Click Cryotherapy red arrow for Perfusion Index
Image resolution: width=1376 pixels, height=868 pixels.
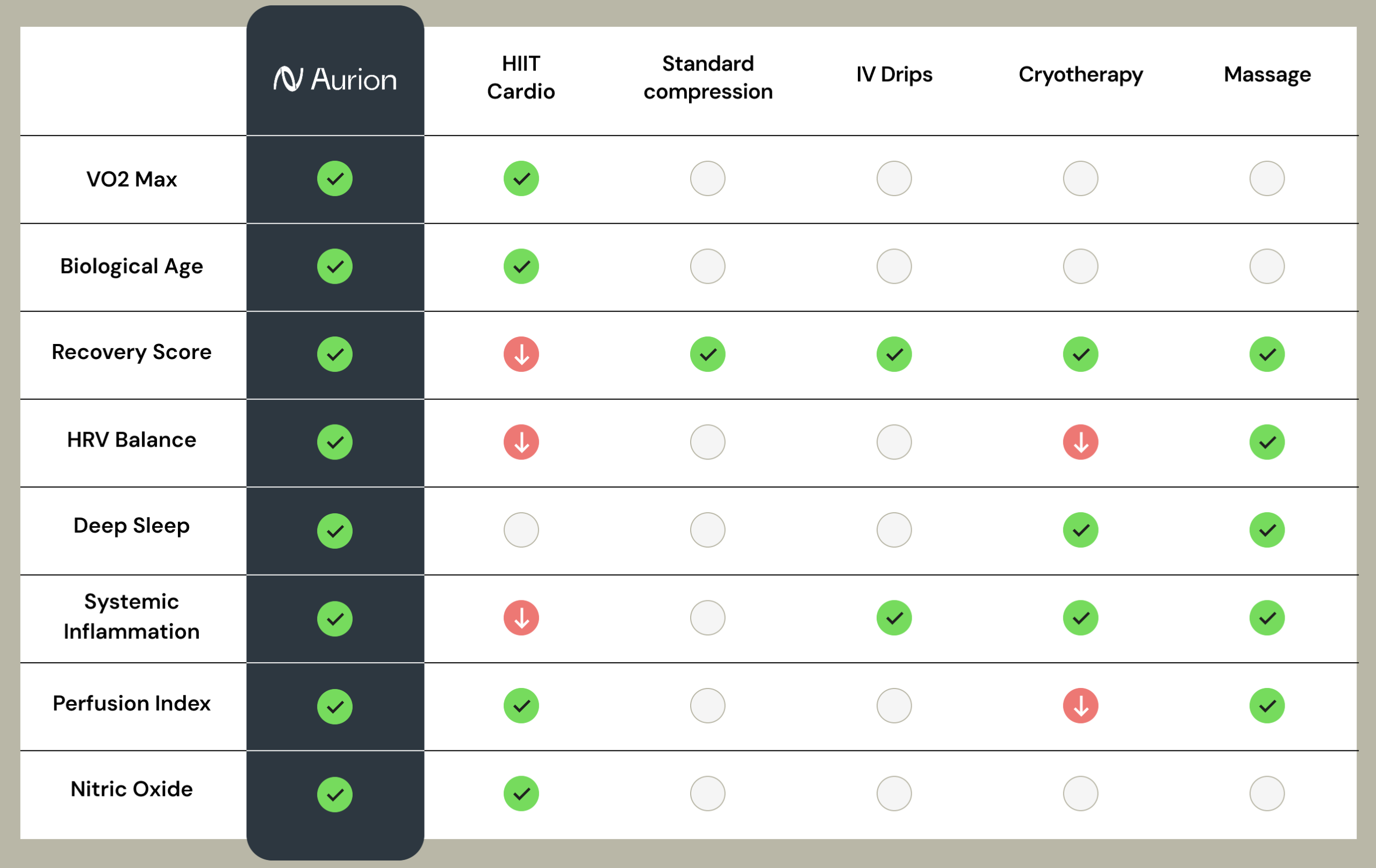click(x=1080, y=706)
